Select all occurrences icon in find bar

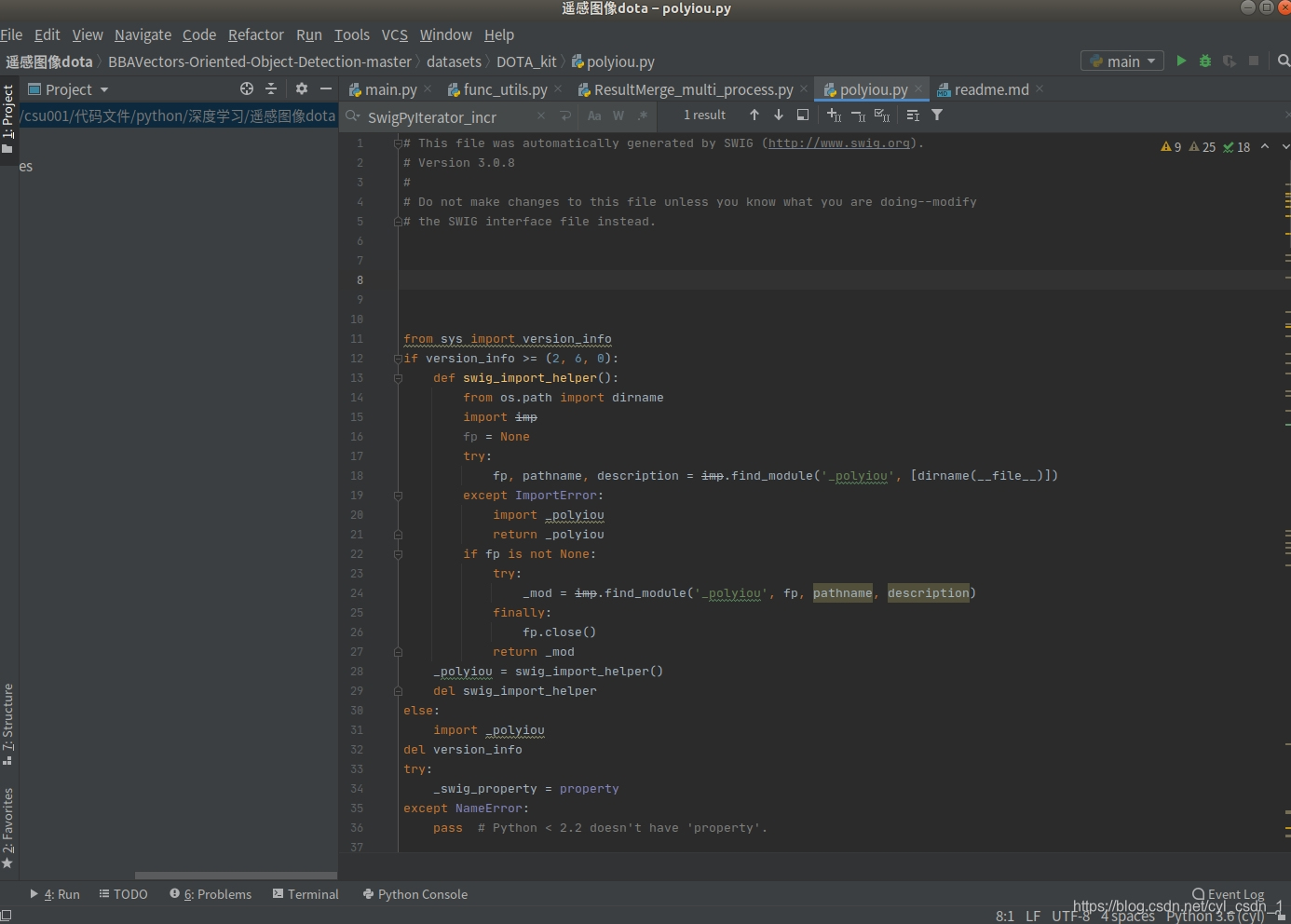click(882, 115)
